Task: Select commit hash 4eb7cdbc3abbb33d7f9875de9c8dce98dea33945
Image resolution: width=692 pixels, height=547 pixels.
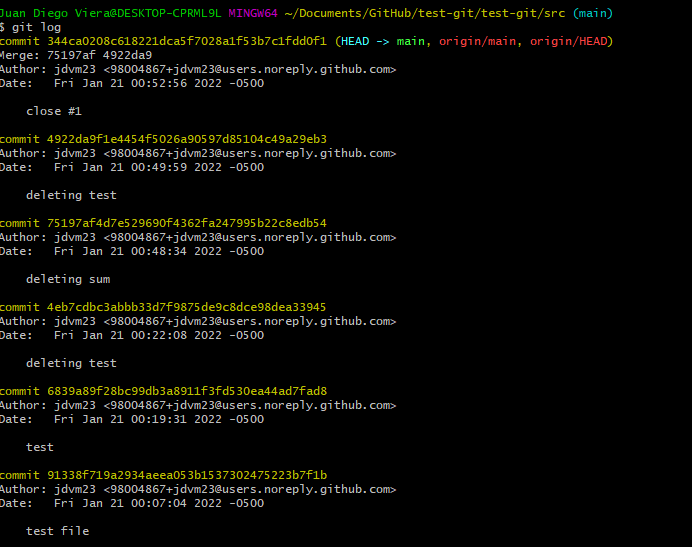Action: point(186,307)
